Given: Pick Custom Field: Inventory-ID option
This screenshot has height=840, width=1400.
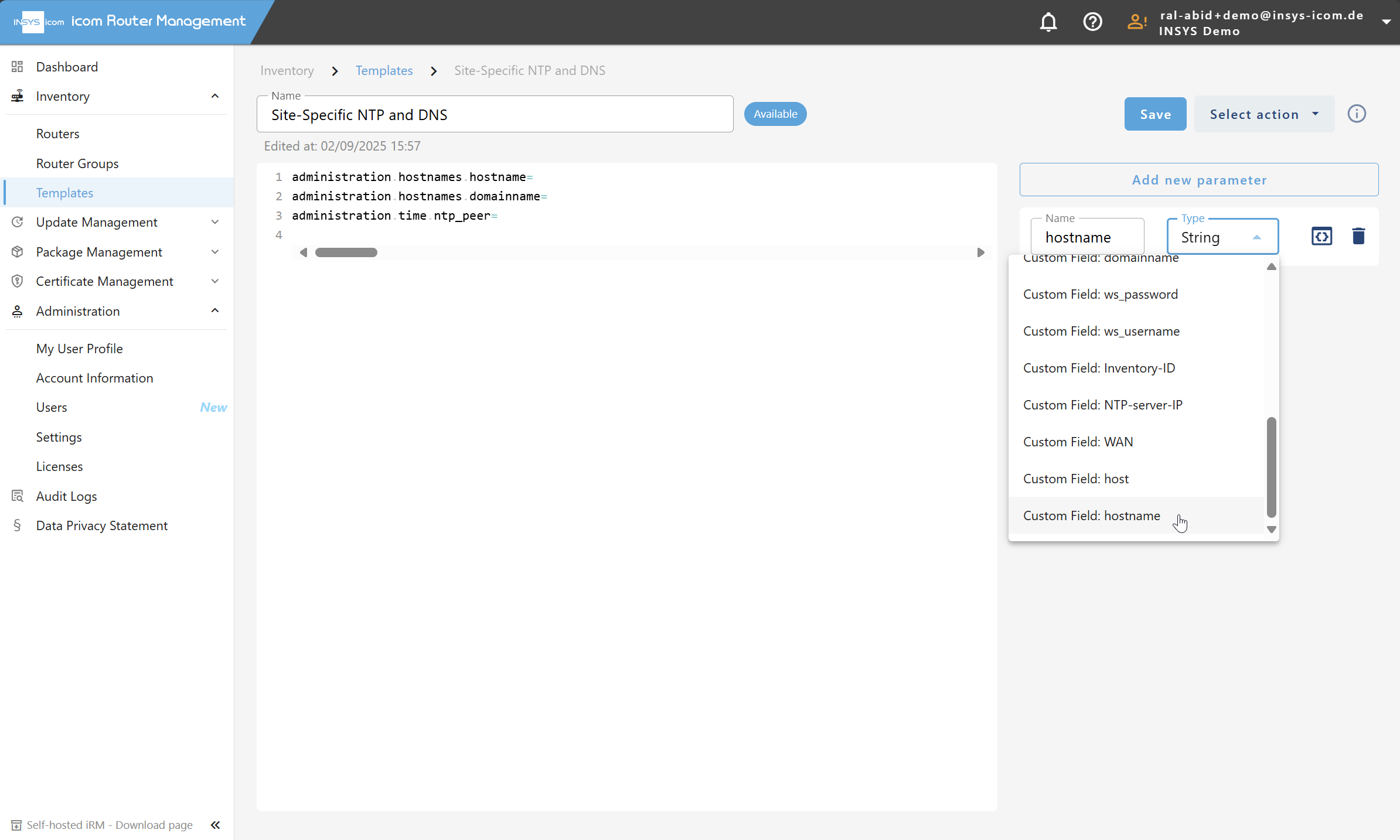Looking at the screenshot, I should click(1136, 368).
